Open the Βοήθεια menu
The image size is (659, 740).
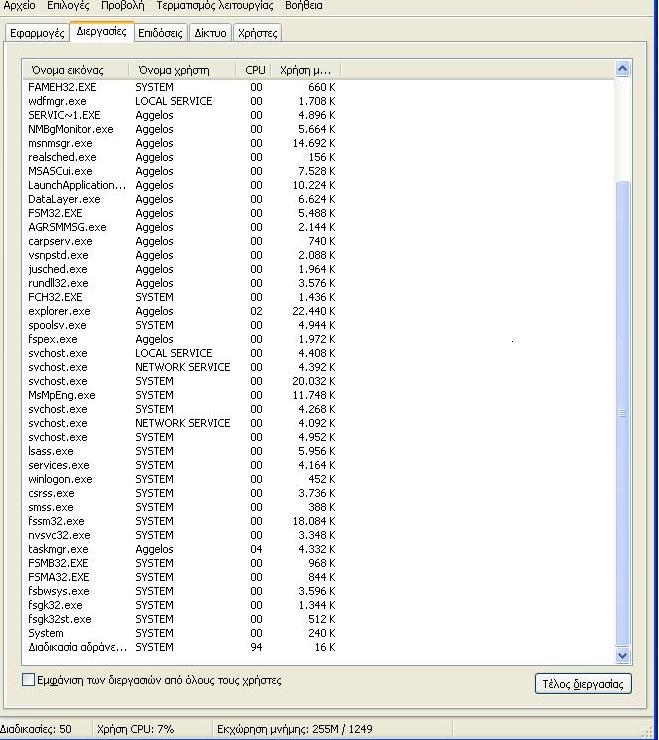304,6
